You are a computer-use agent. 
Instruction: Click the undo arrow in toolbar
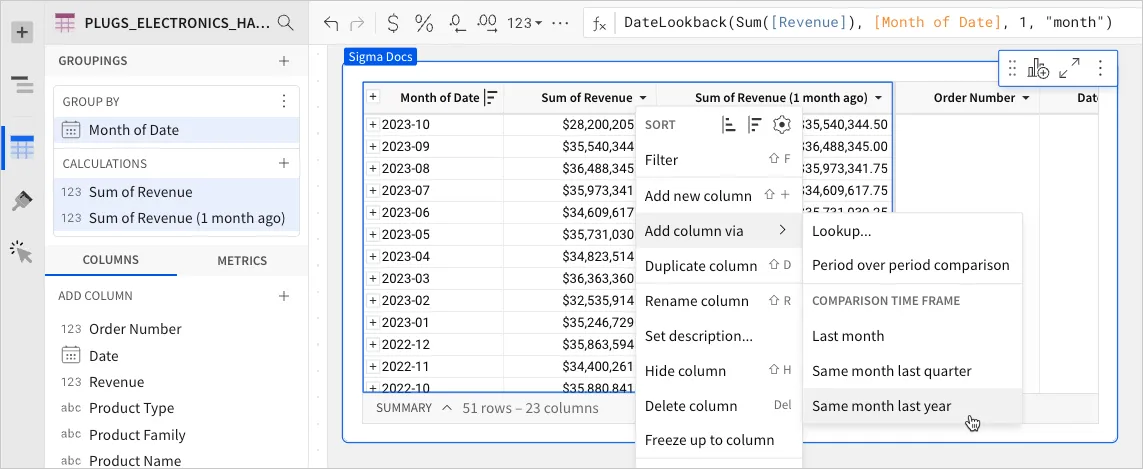point(331,24)
